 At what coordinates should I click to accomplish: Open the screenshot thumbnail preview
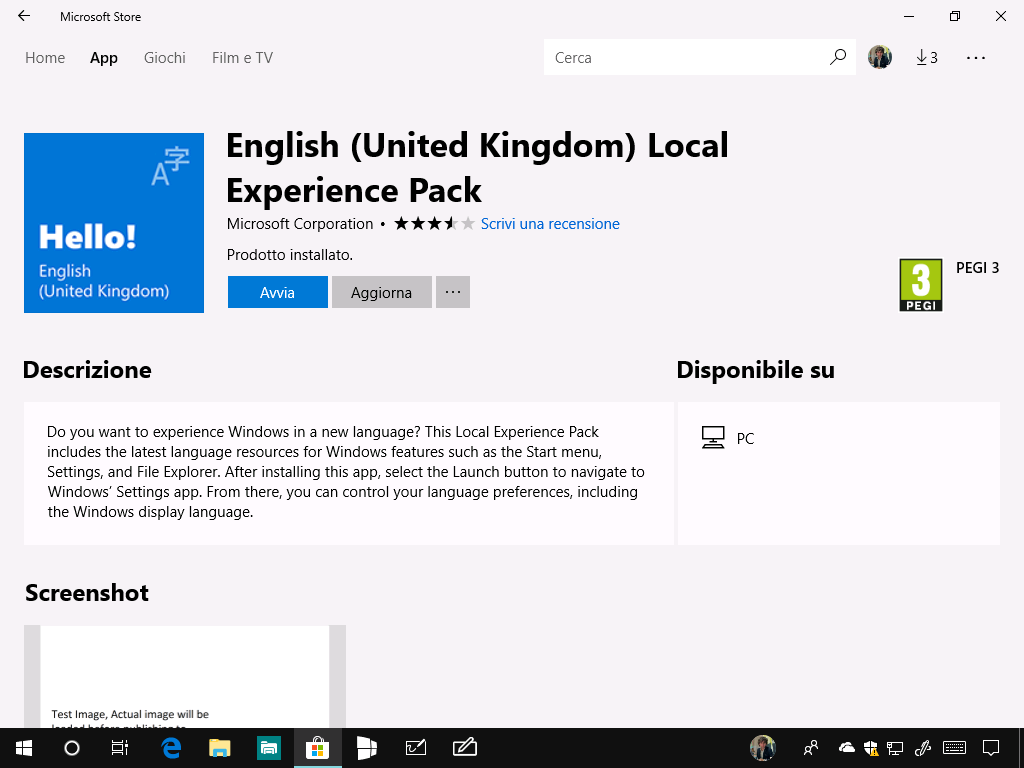(185, 677)
